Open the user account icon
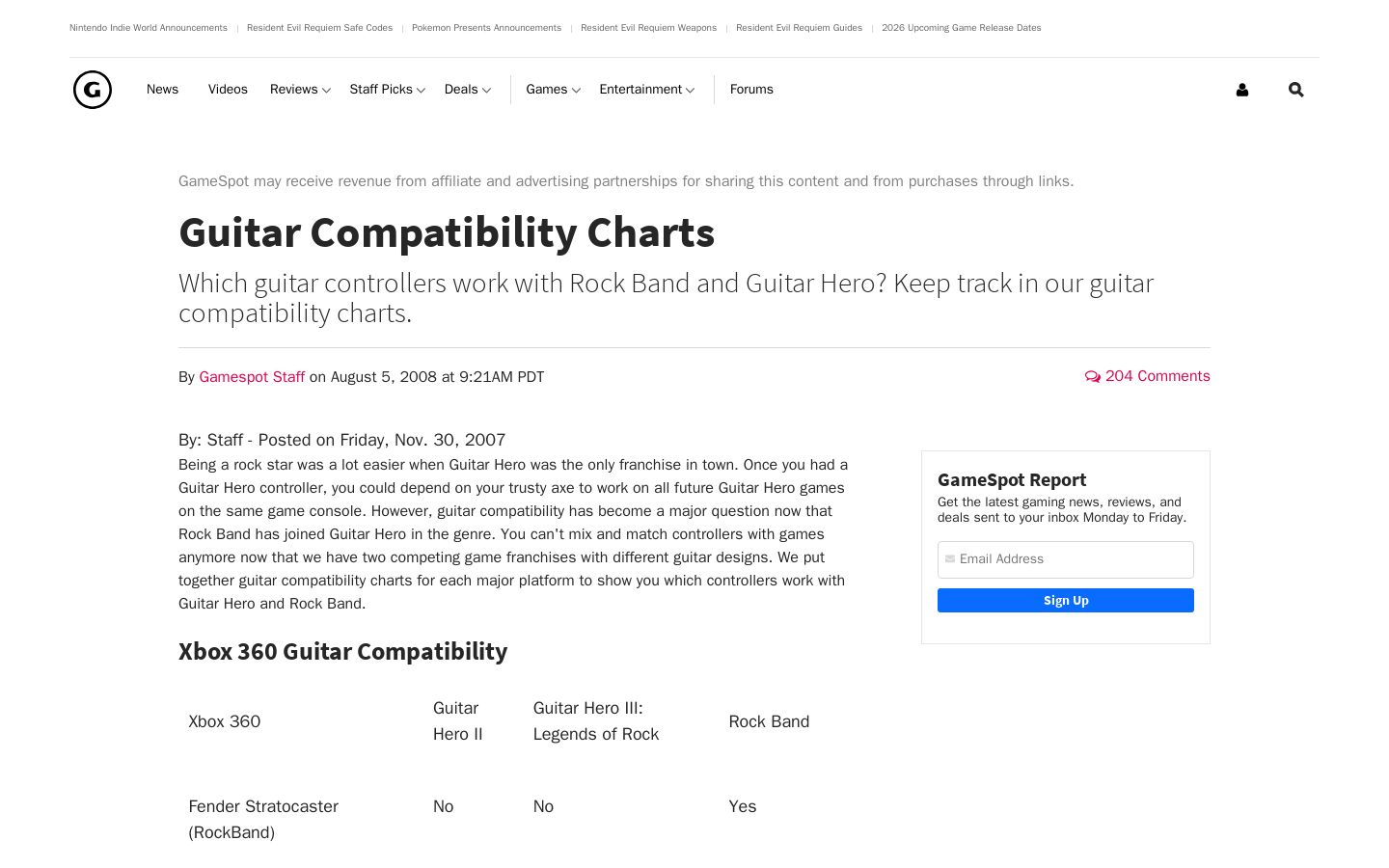The image size is (1389, 868). click(1242, 90)
